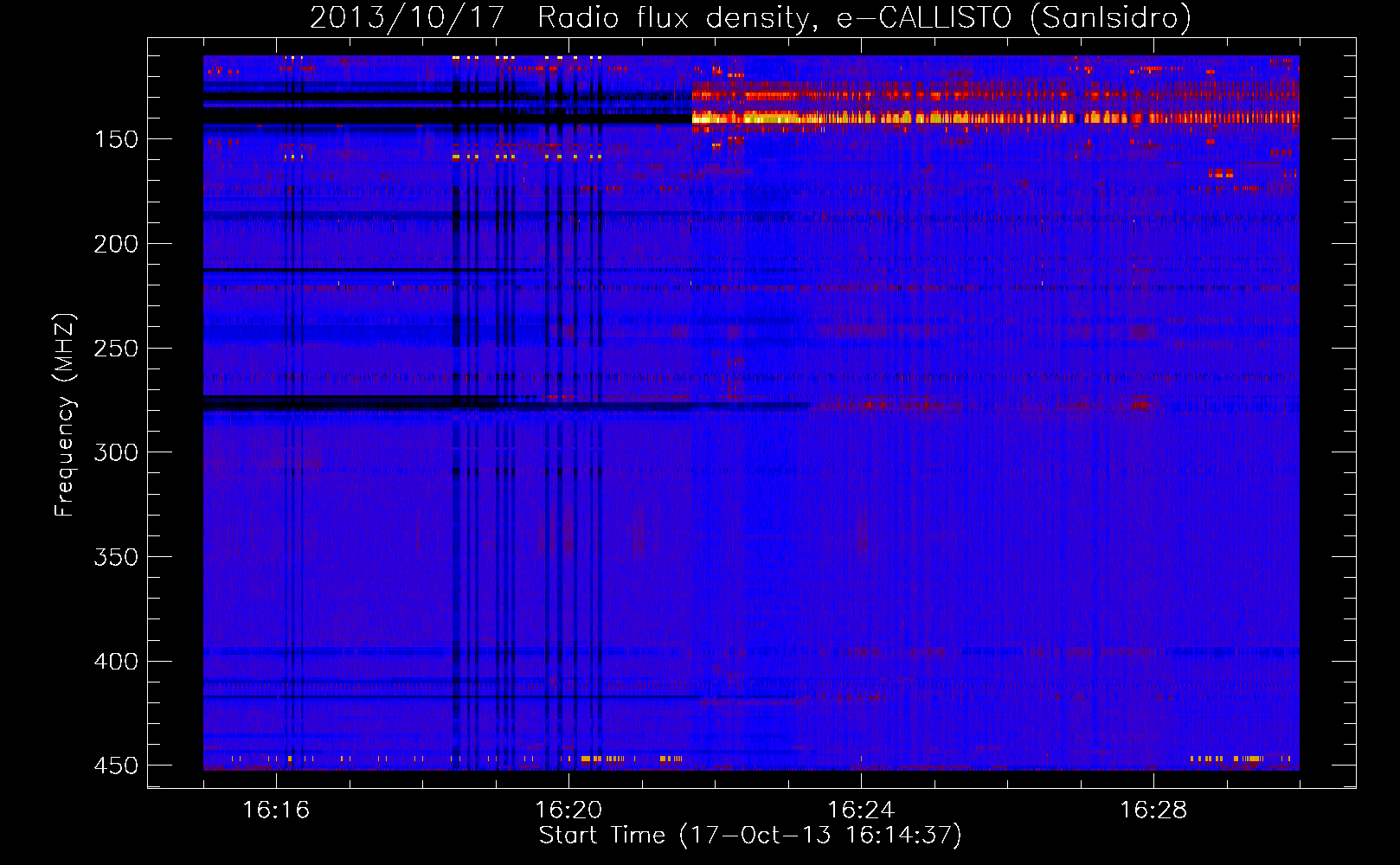Select the 150 frequency tick label
The image size is (1400, 865).
click(116, 139)
